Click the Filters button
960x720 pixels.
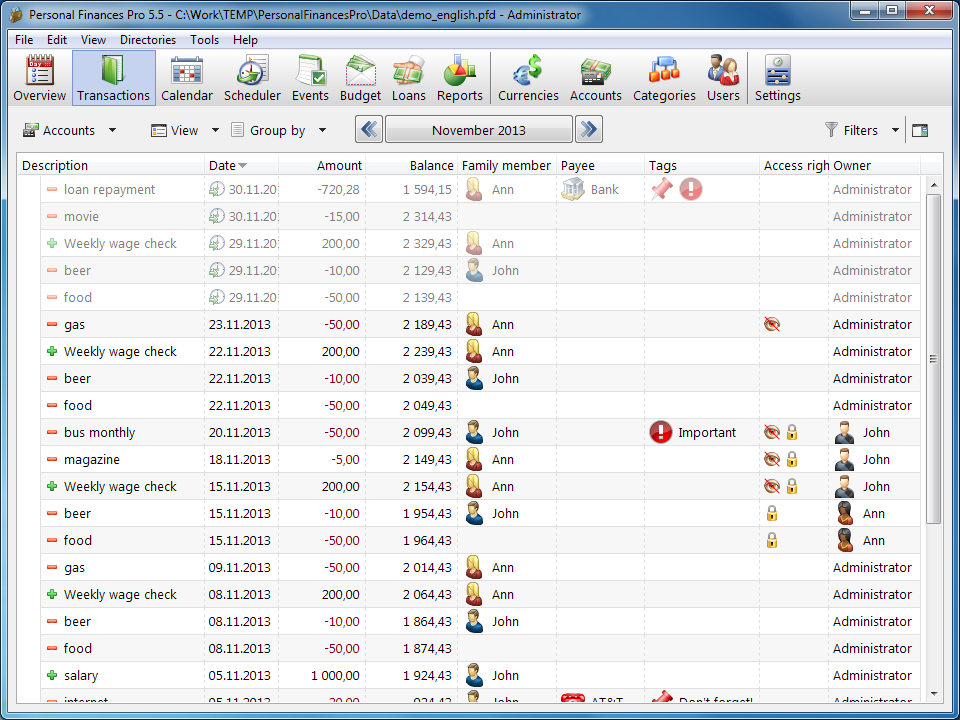point(852,130)
